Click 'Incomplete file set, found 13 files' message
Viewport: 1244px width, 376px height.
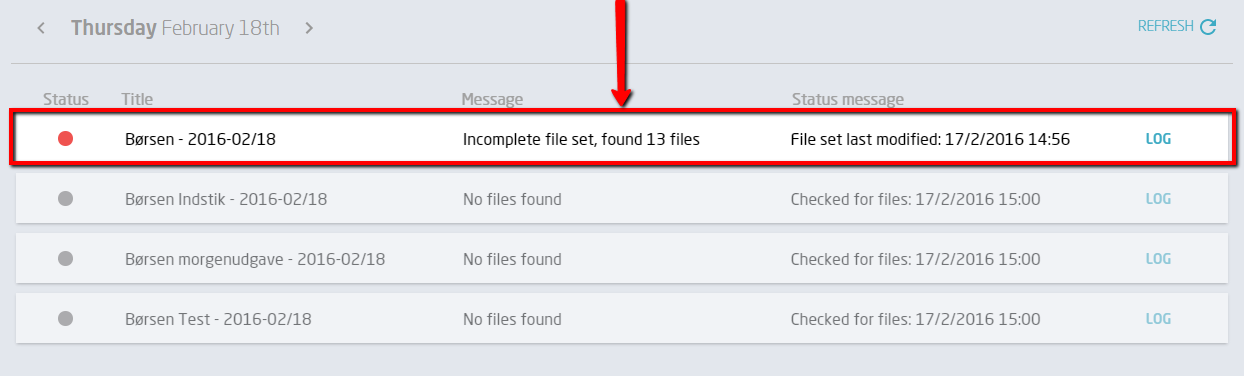581,140
